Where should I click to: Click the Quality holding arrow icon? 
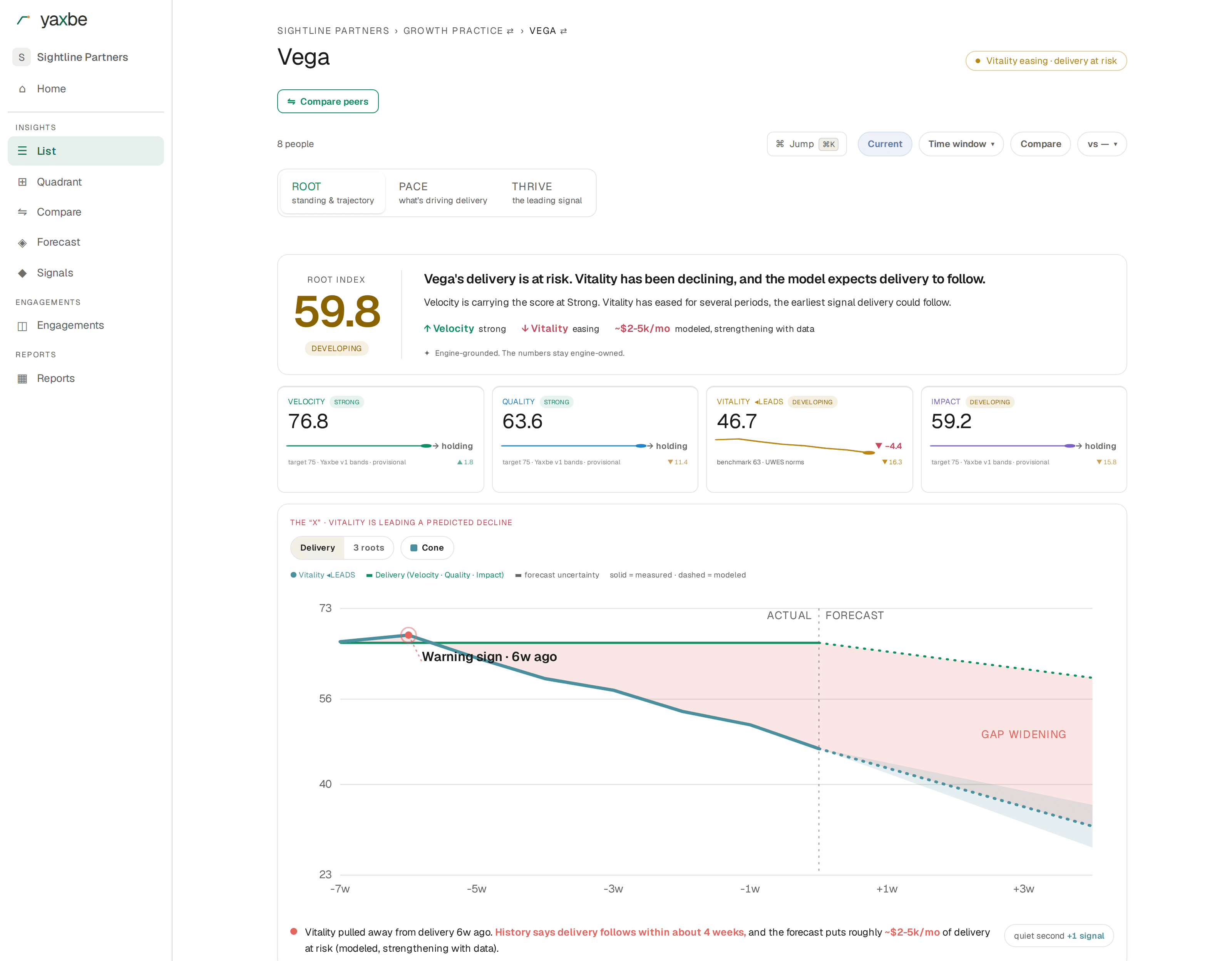(x=650, y=446)
